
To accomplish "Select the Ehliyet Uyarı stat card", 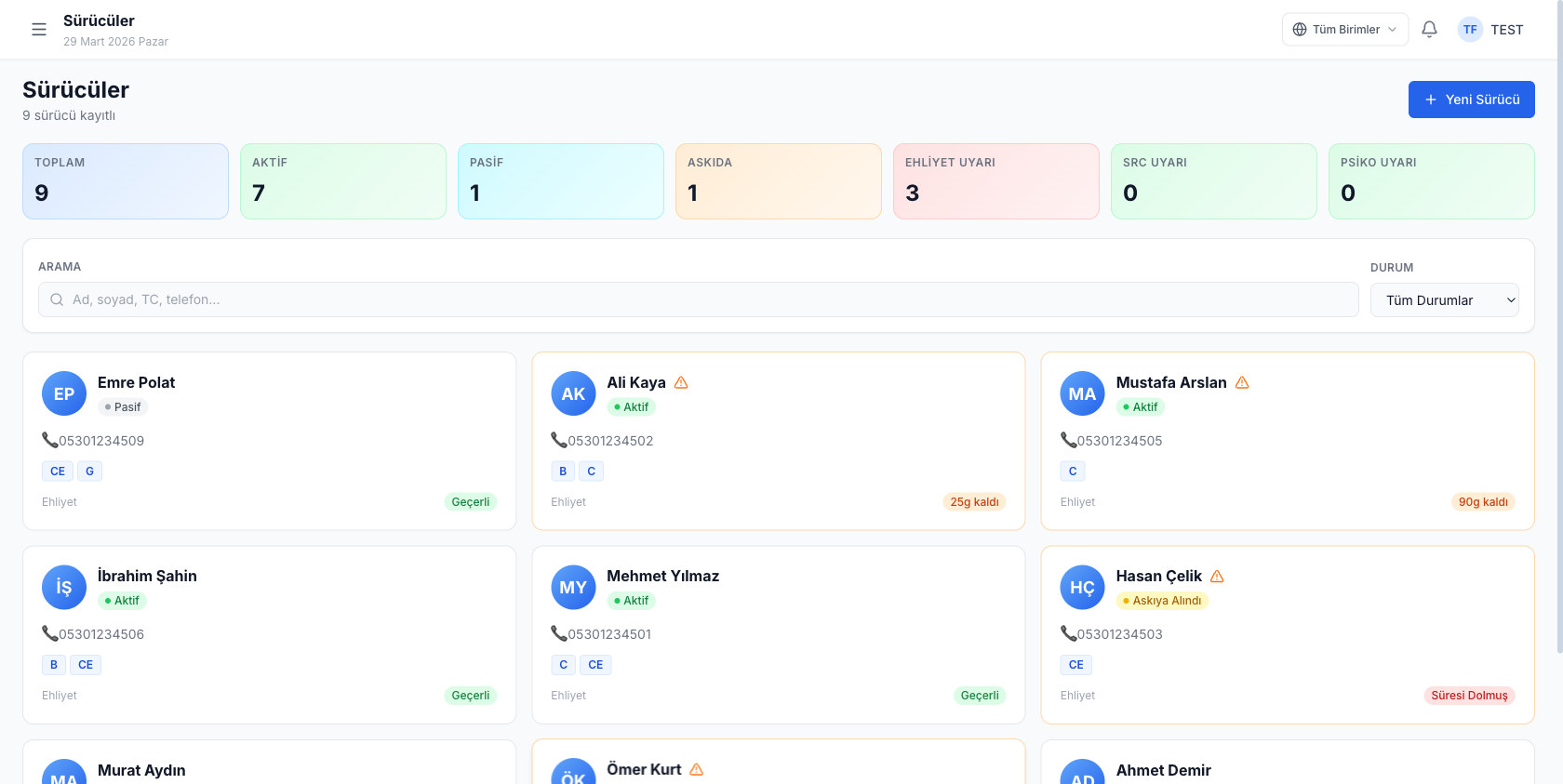I will [x=995, y=181].
